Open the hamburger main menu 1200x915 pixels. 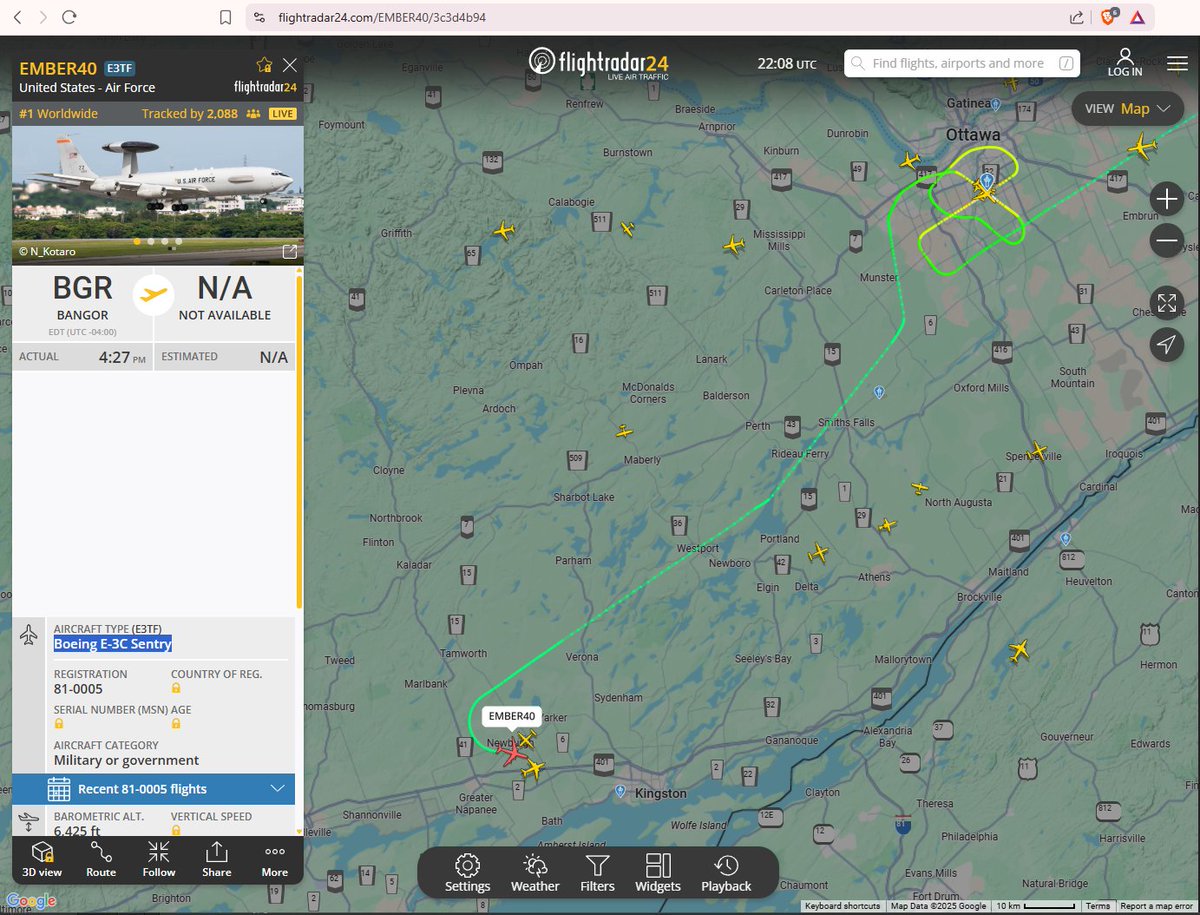point(1177,63)
